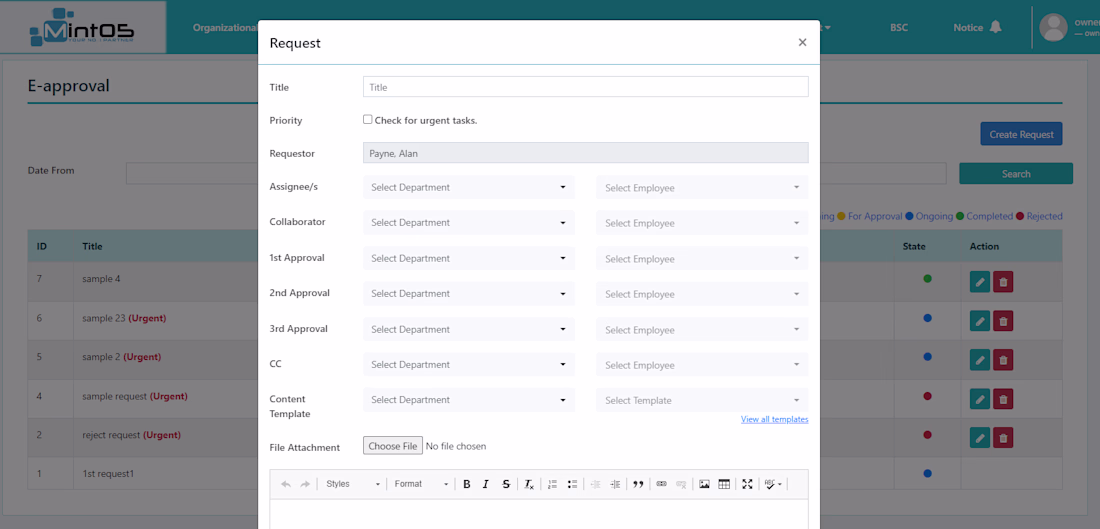Increase indent in editor
The width and height of the screenshot is (1100, 529).
point(615,484)
